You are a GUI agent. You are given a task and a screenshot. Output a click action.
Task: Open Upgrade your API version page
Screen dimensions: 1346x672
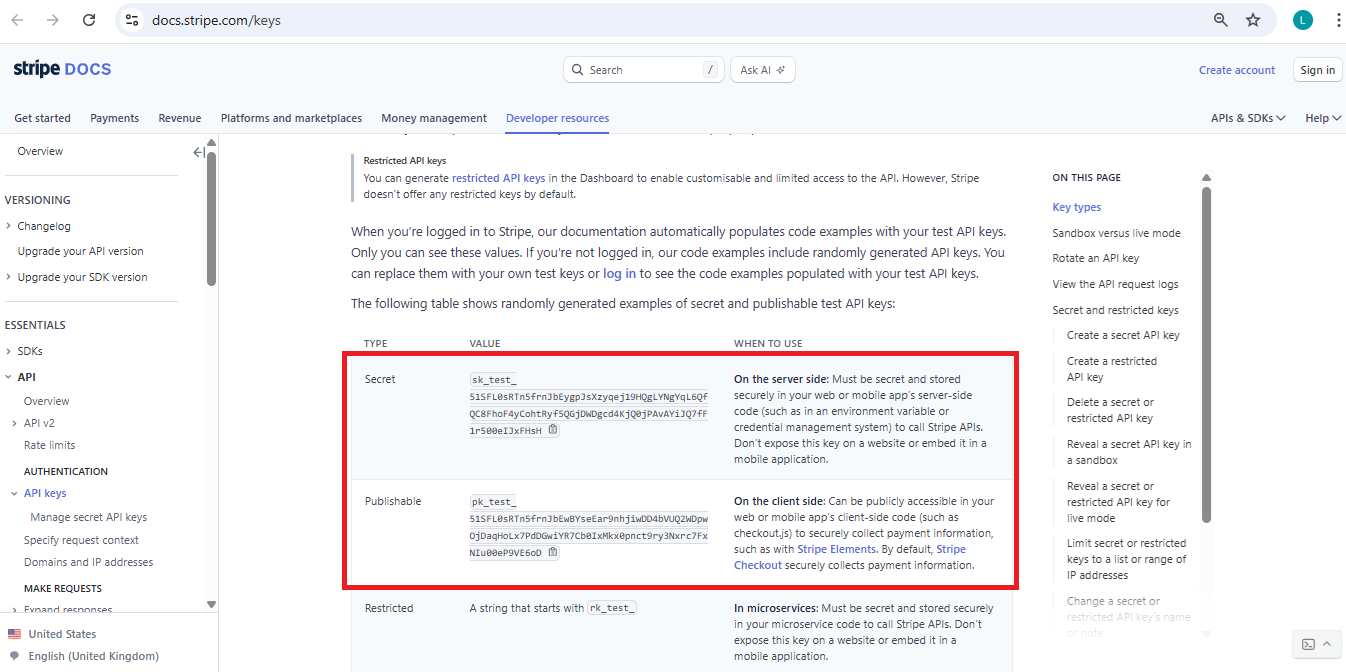(80, 251)
